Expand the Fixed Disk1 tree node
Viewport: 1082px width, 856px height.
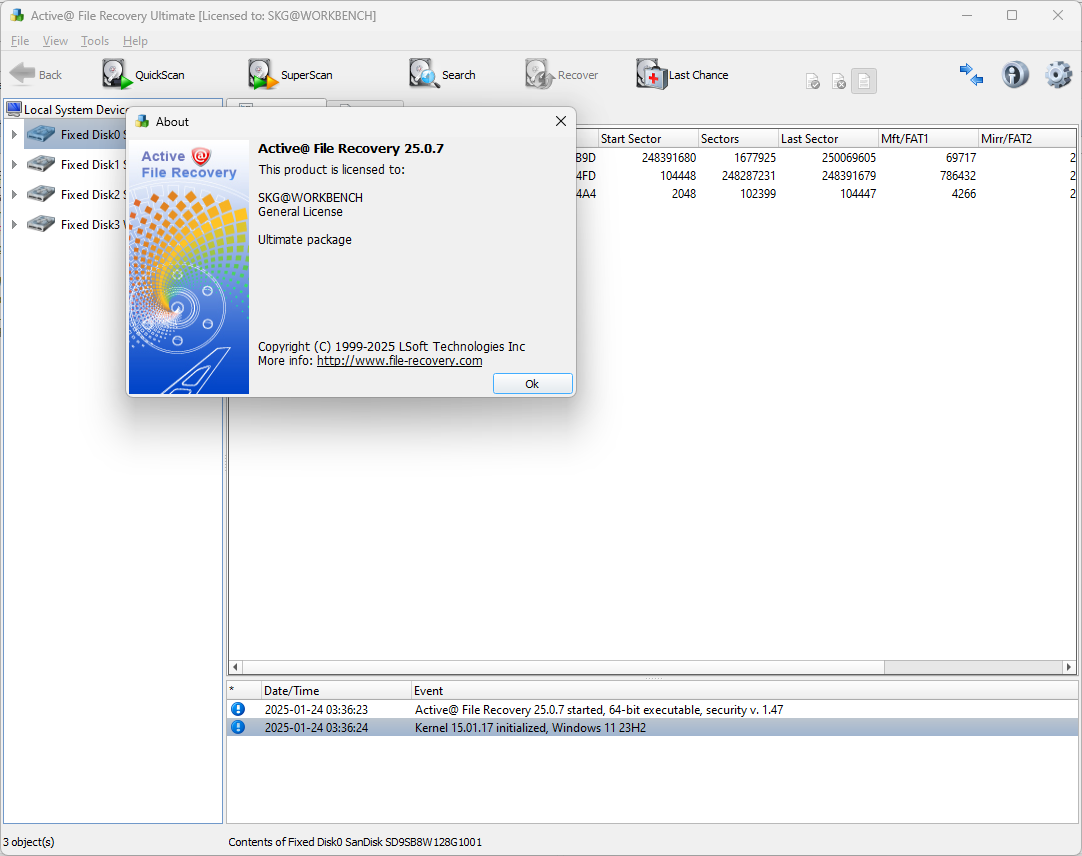point(14,164)
